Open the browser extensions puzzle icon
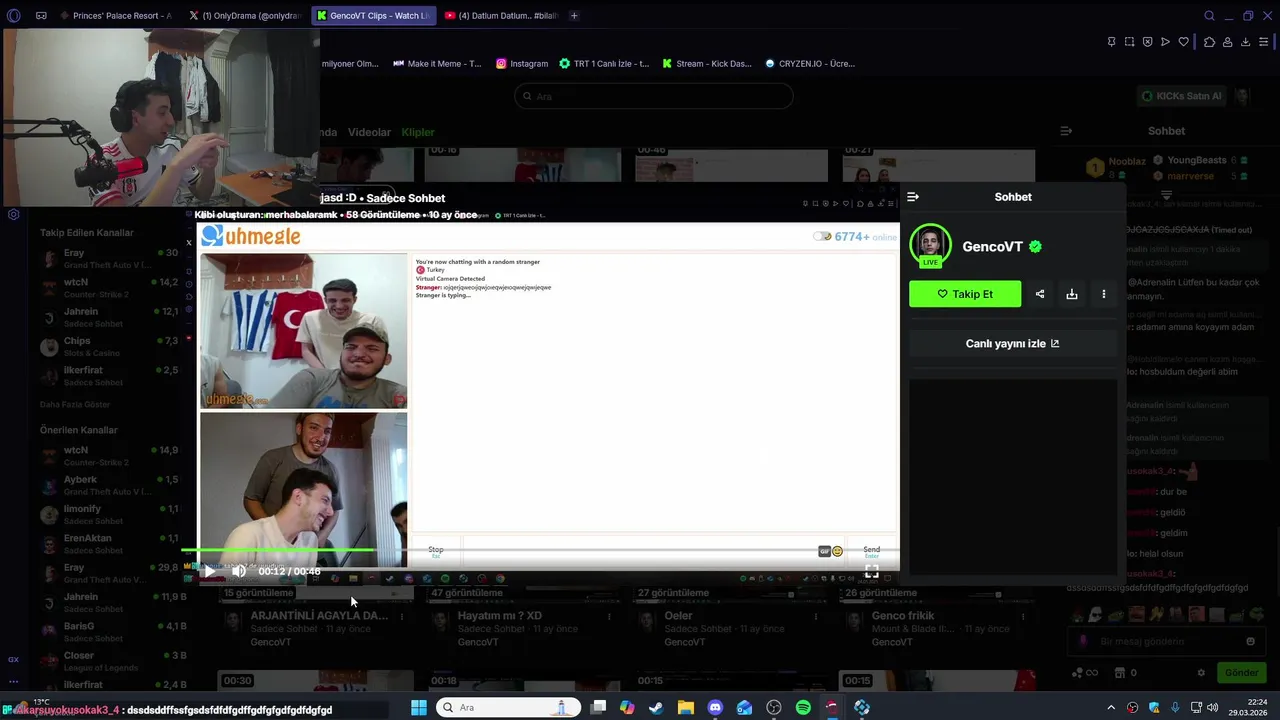The width and height of the screenshot is (1280, 720). [x=1209, y=42]
